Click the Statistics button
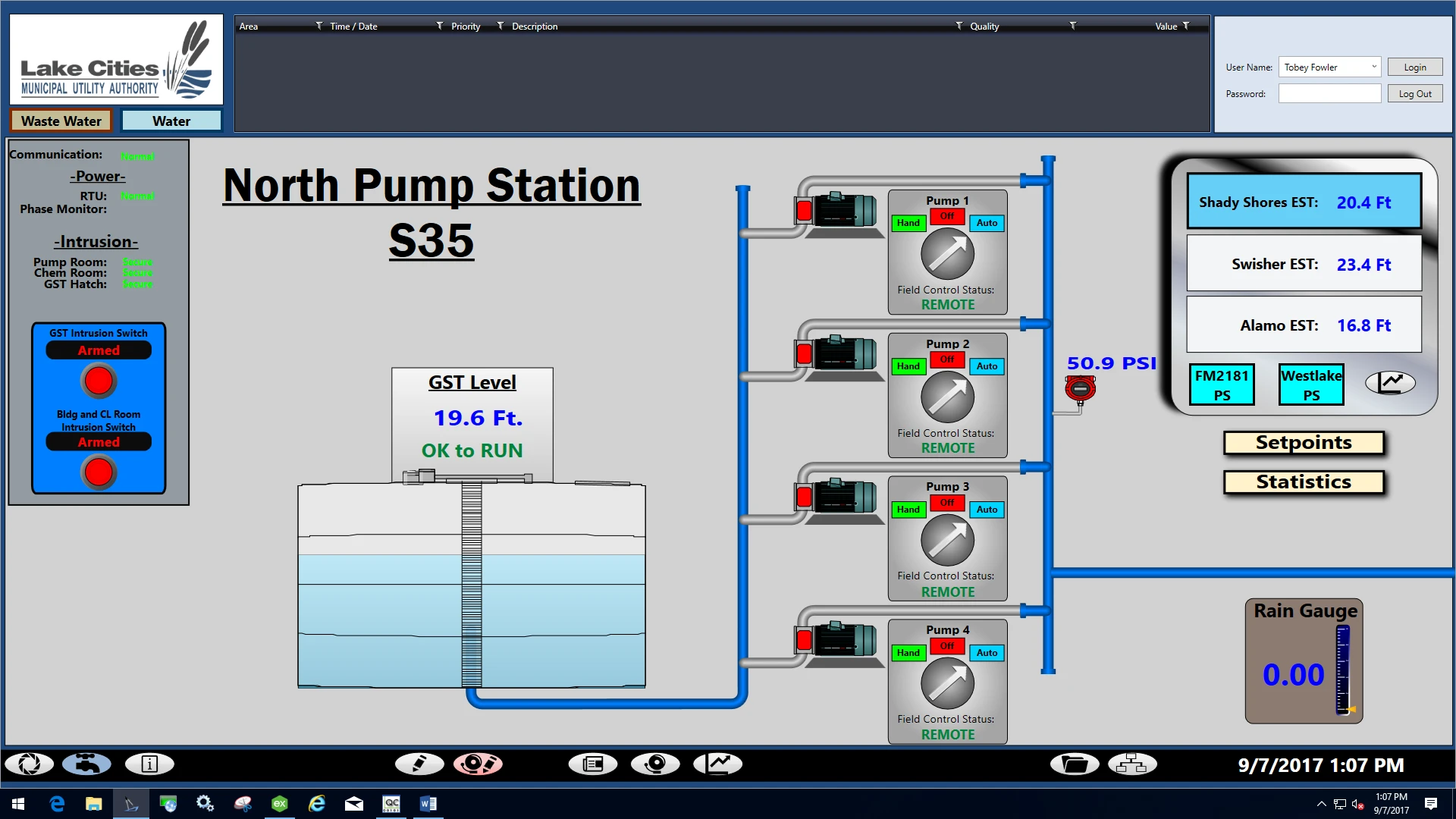 pos(1304,481)
